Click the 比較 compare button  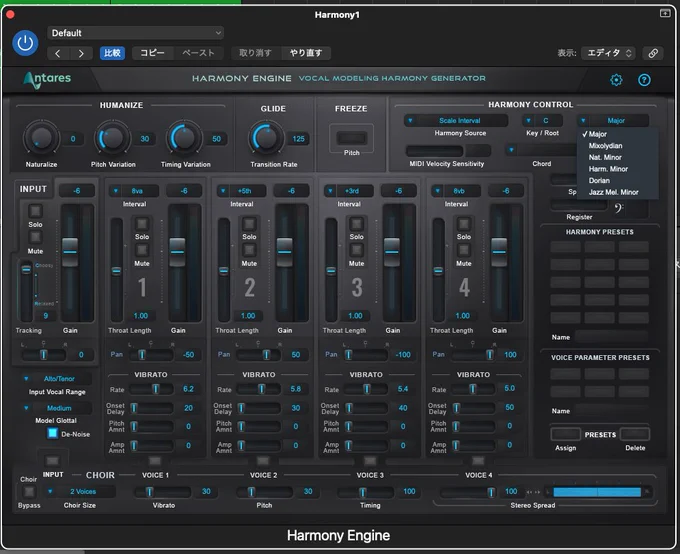coord(112,53)
